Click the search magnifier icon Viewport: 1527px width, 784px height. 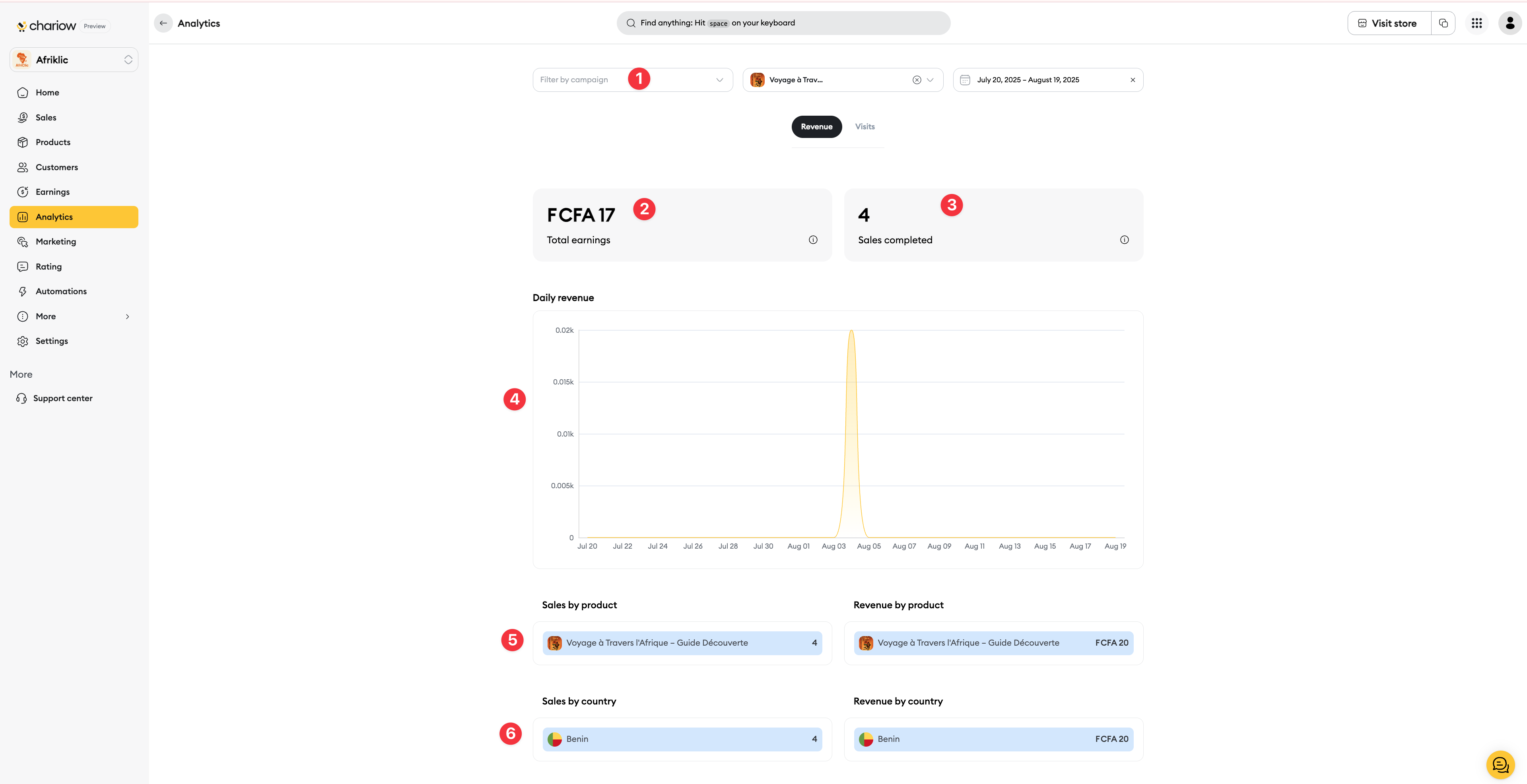[631, 23]
